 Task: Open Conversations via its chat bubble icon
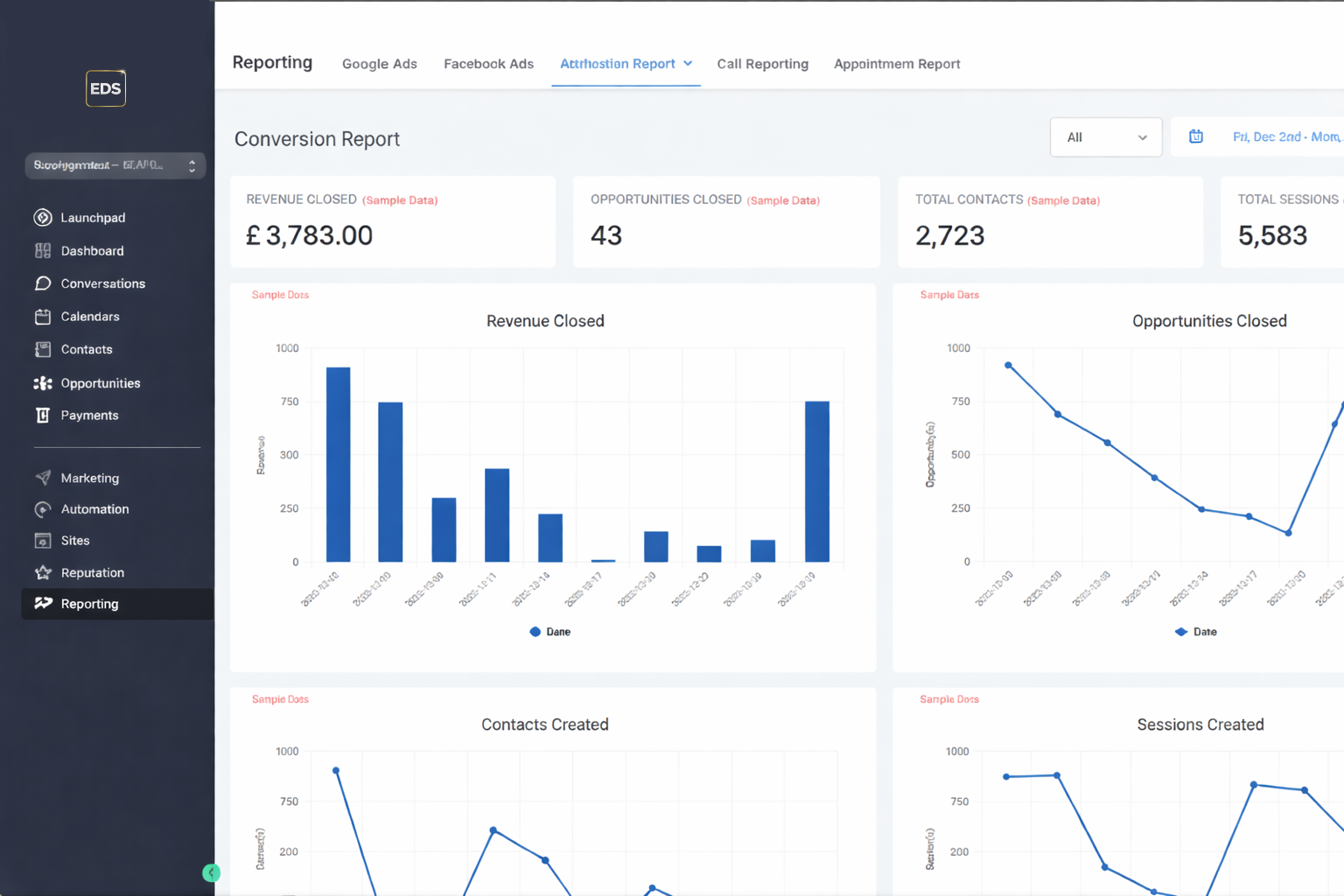tap(42, 283)
